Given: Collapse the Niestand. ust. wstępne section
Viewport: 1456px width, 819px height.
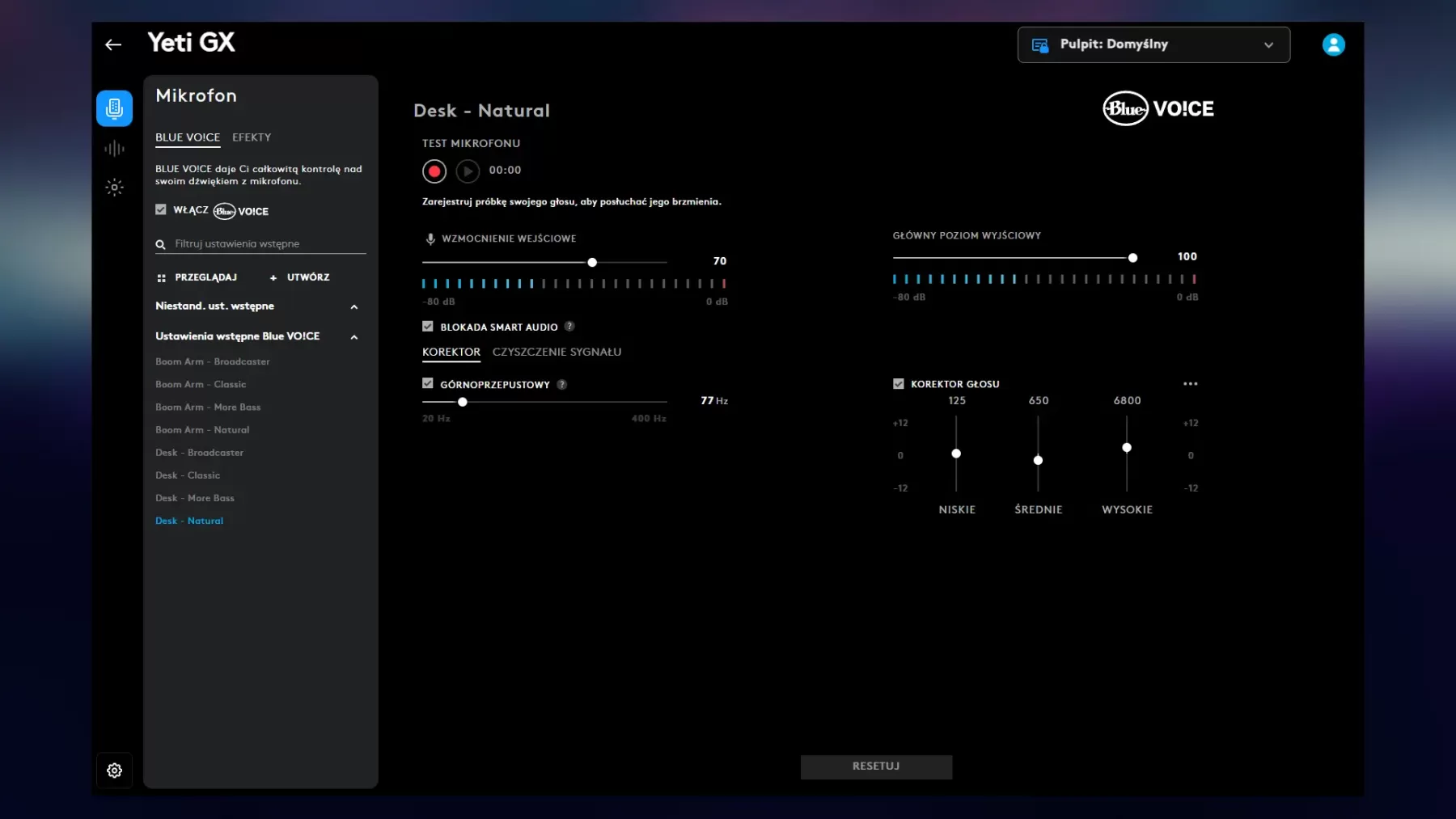Looking at the screenshot, I should (x=353, y=307).
